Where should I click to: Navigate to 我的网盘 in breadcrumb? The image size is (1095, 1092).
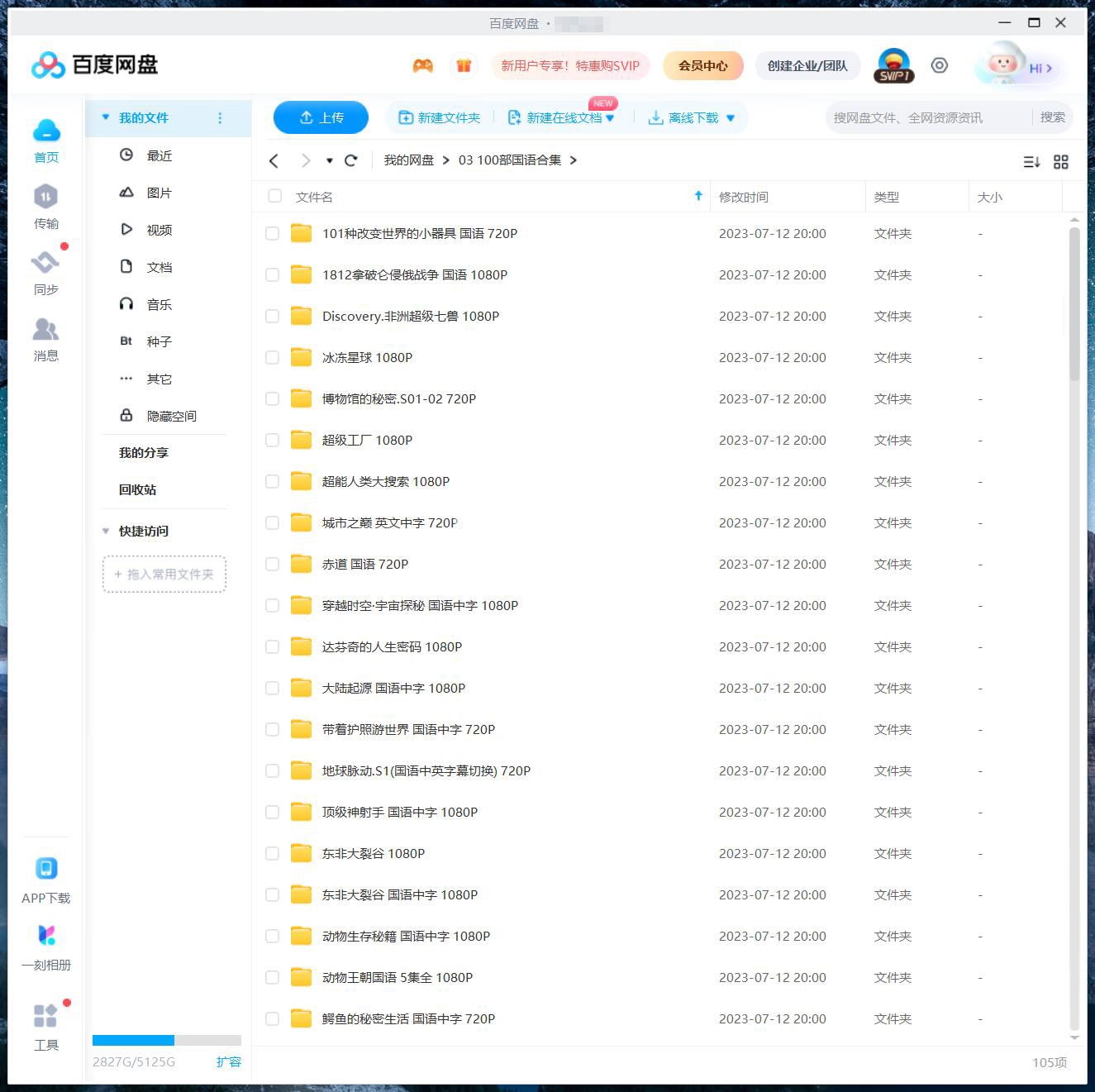407,160
